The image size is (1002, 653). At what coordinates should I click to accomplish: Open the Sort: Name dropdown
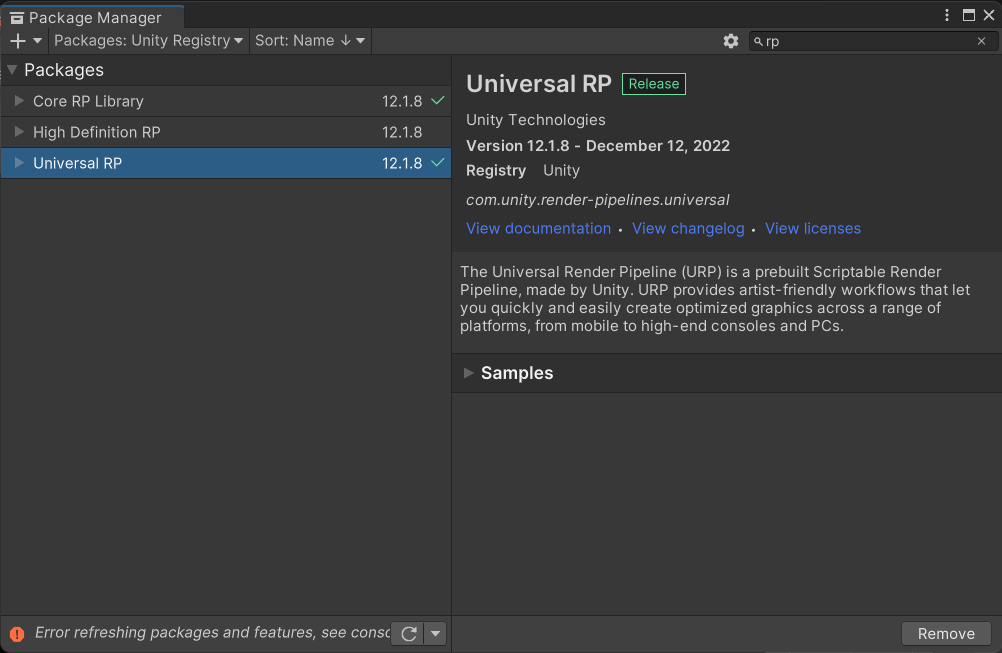click(310, 41)
